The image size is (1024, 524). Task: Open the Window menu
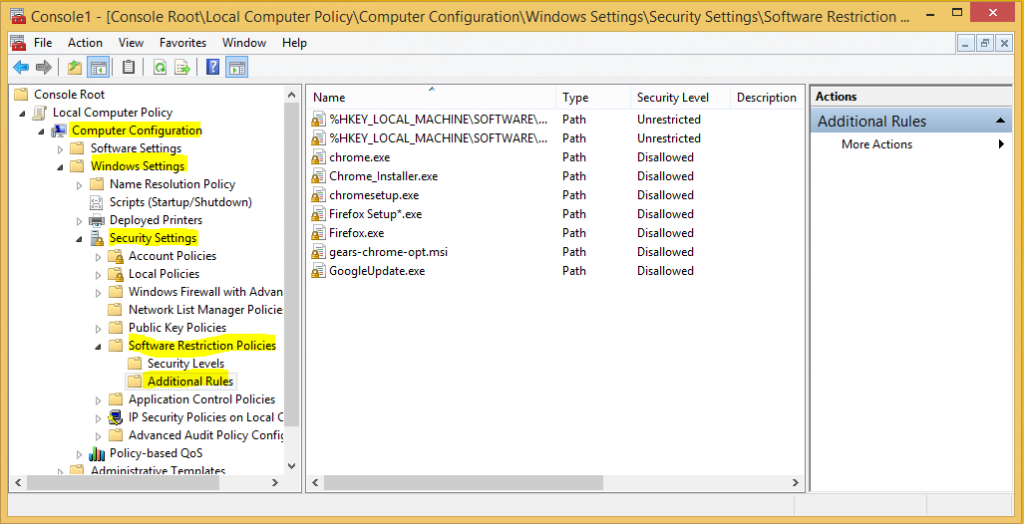pyautogui.click(x=244, y=42)
